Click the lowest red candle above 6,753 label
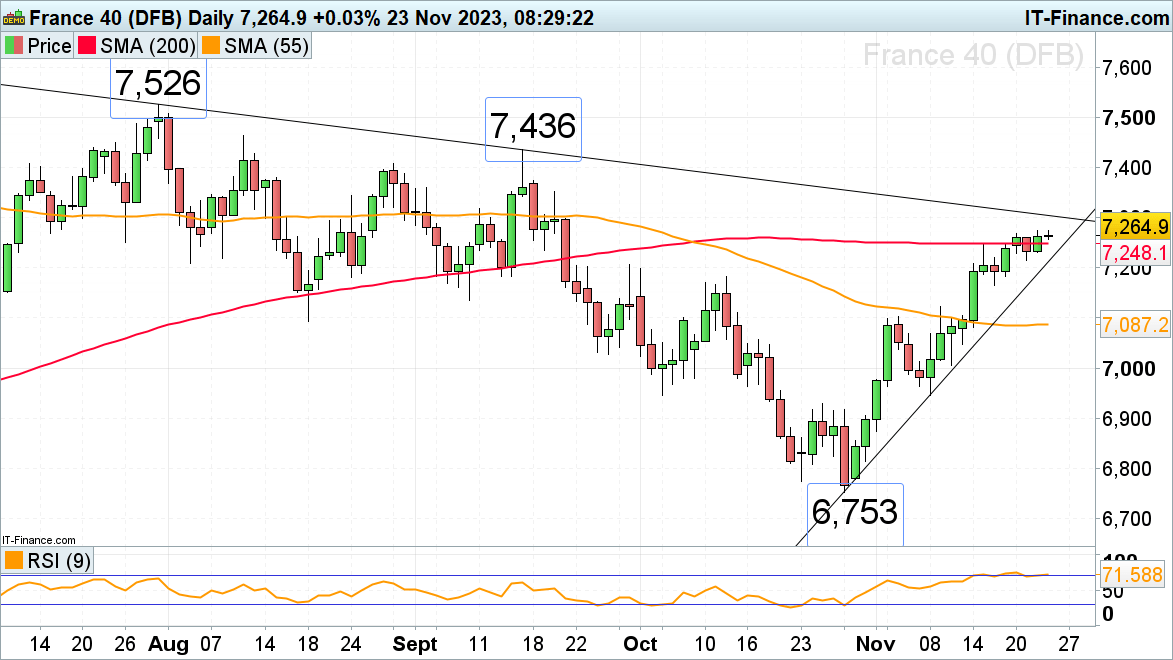The image size is (1173, 660). click(845, 455)
